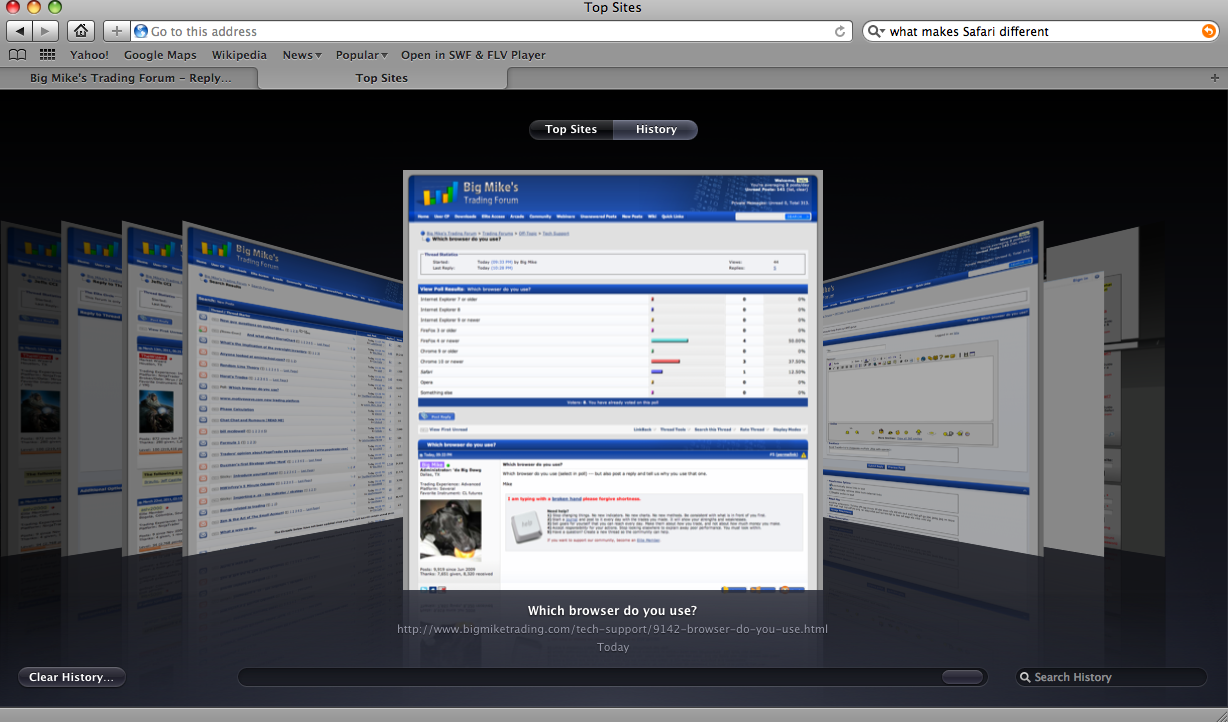Image resolution: width=1228 pixels, height=722 pixels.
Task: Click the address bar field
Action: [492, 31]
